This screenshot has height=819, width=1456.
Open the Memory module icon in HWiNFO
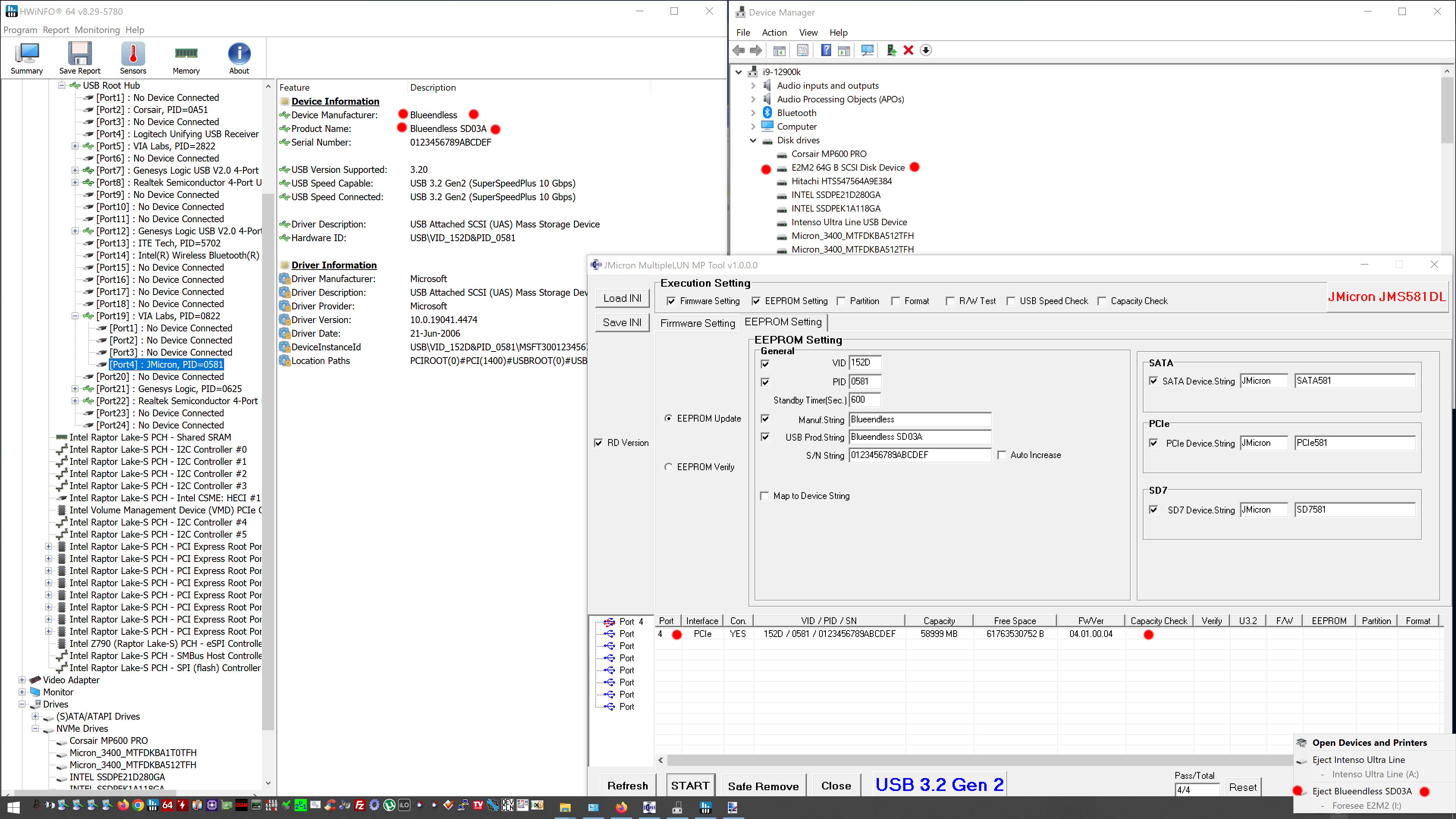[x=186, y=58]
